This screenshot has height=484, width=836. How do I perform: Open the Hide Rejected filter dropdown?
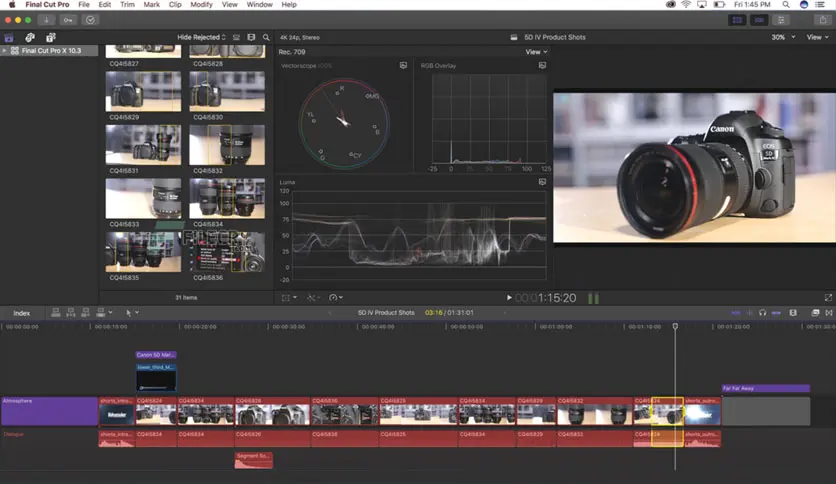pyautogui.click(x=201, y=37)
